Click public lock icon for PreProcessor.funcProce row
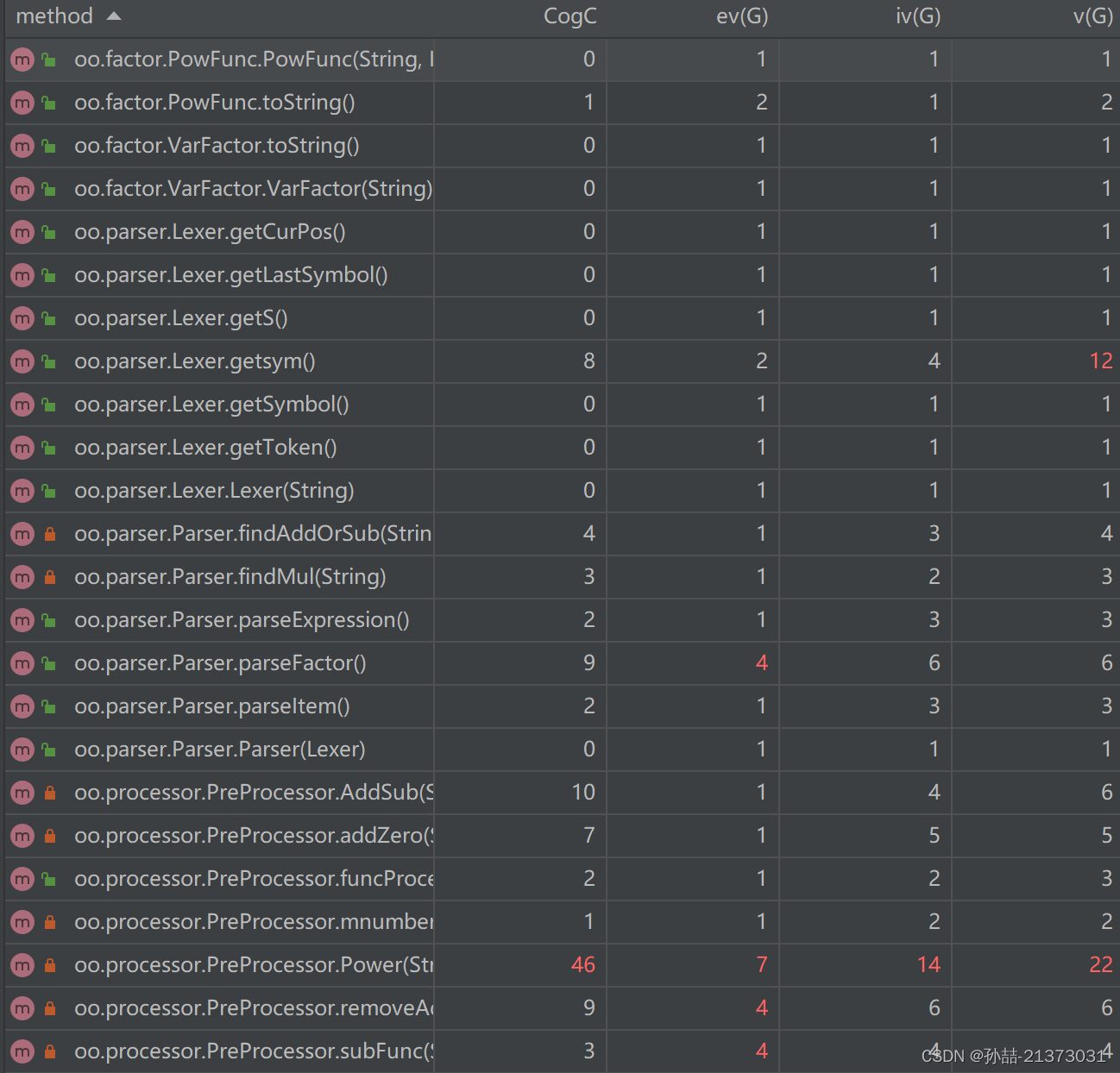 point(49,879)
